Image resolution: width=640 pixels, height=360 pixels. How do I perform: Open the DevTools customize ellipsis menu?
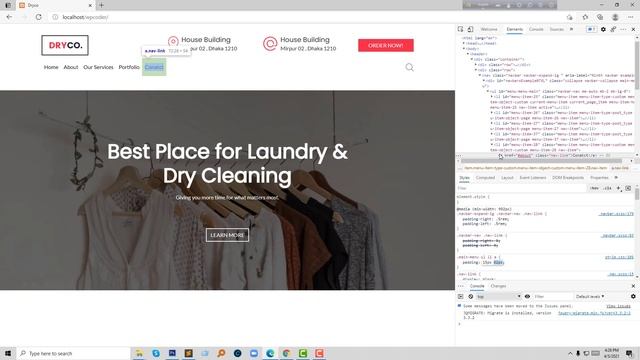click(x=623, y=29)
